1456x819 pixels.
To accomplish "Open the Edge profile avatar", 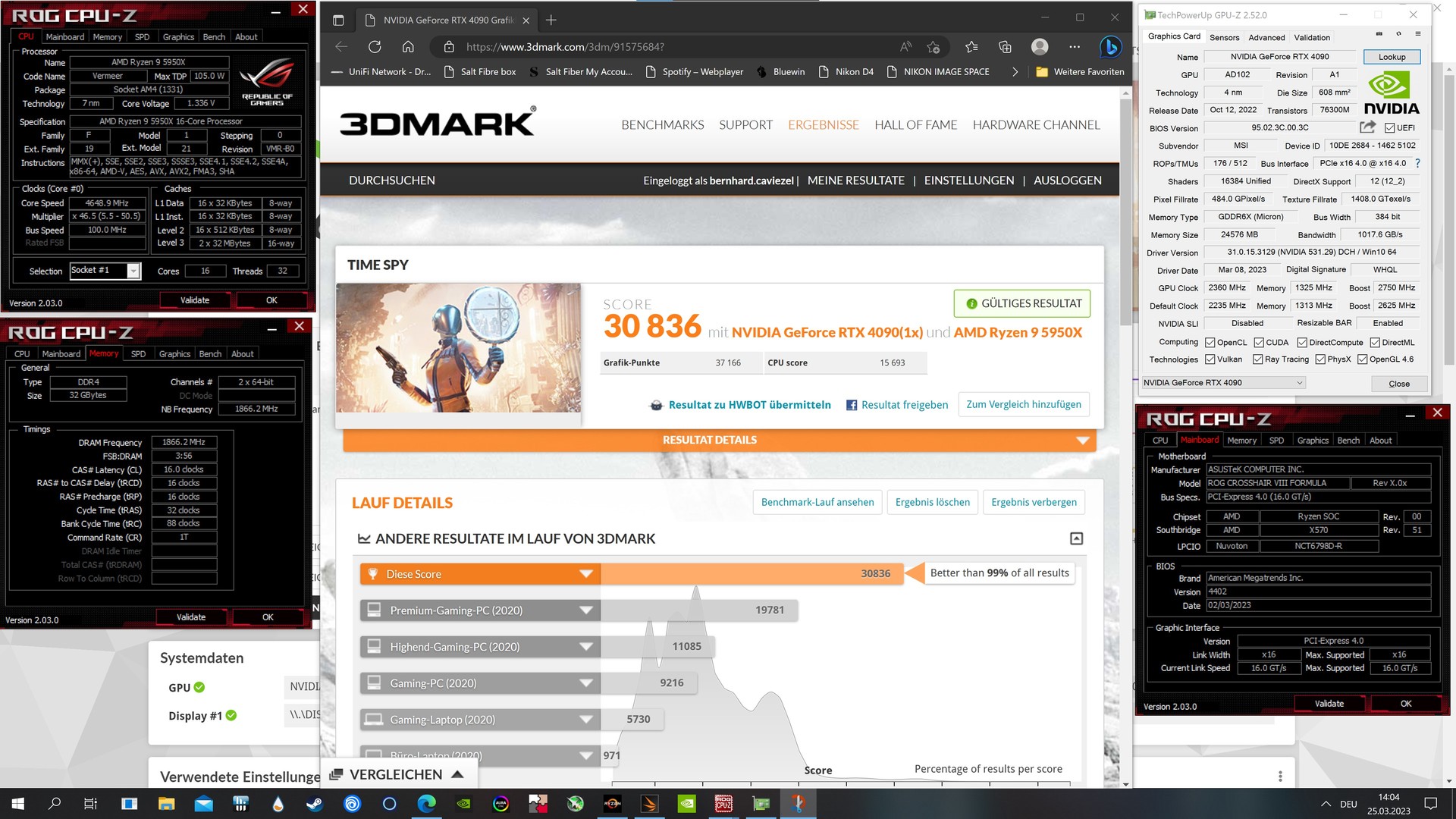I will pyautogui.click(x=1040, y=47).
